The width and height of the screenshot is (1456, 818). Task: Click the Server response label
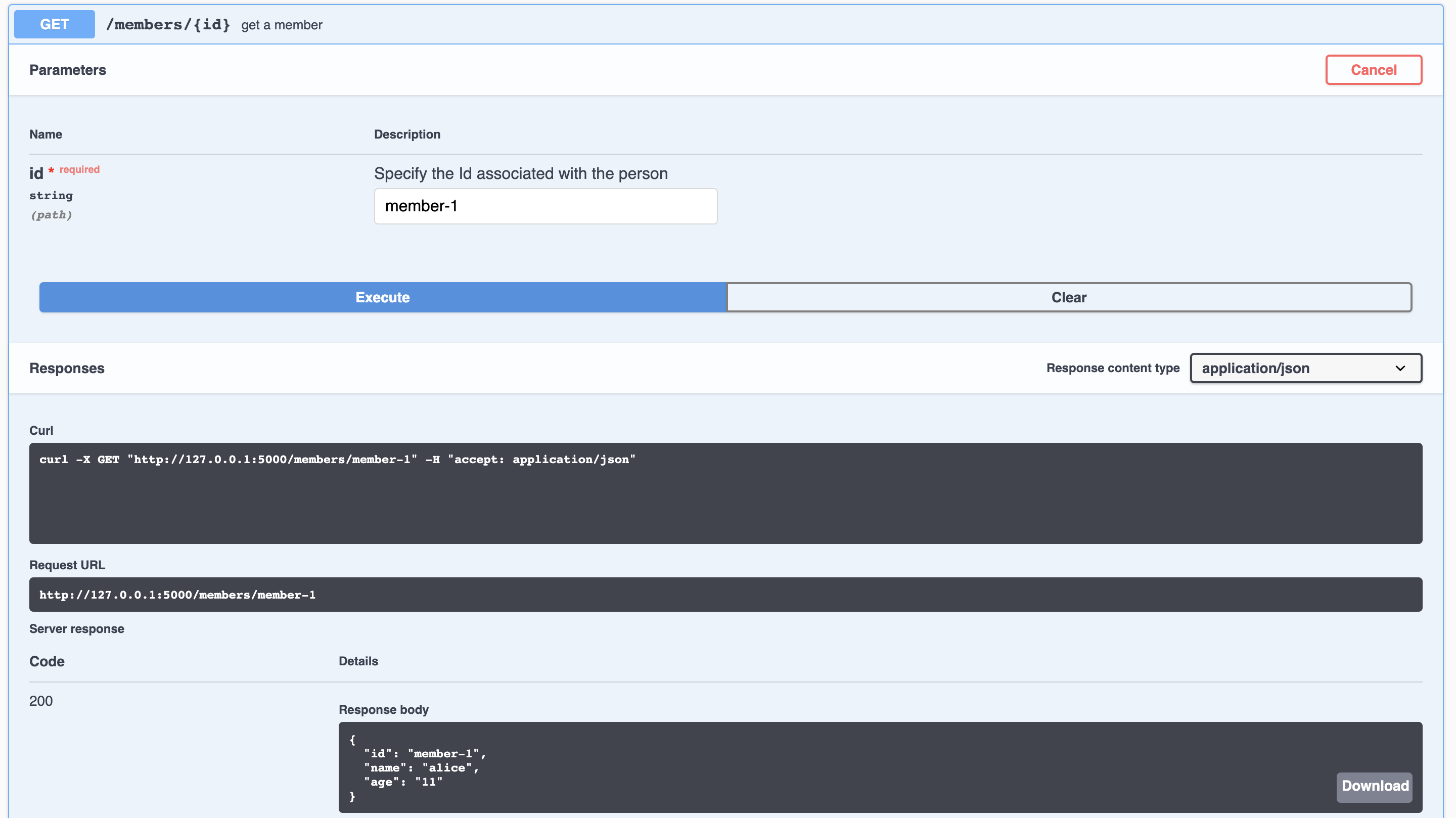(77, 628)
